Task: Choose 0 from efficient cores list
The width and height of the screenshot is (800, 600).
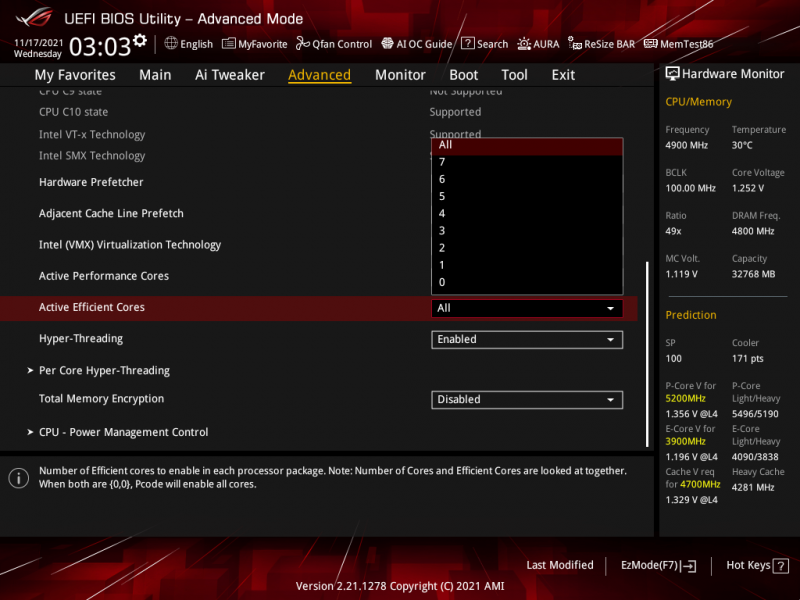Action: (x=442, y=283)
